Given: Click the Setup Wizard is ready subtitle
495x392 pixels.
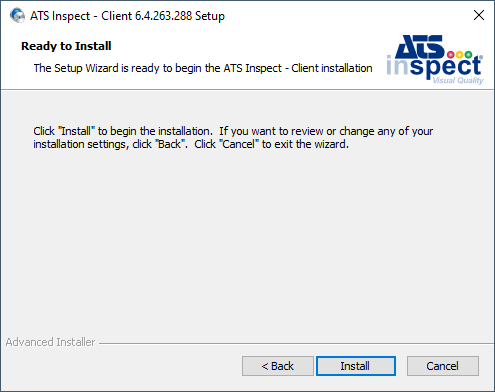Looking at the screenshot, I should (203, 68).
